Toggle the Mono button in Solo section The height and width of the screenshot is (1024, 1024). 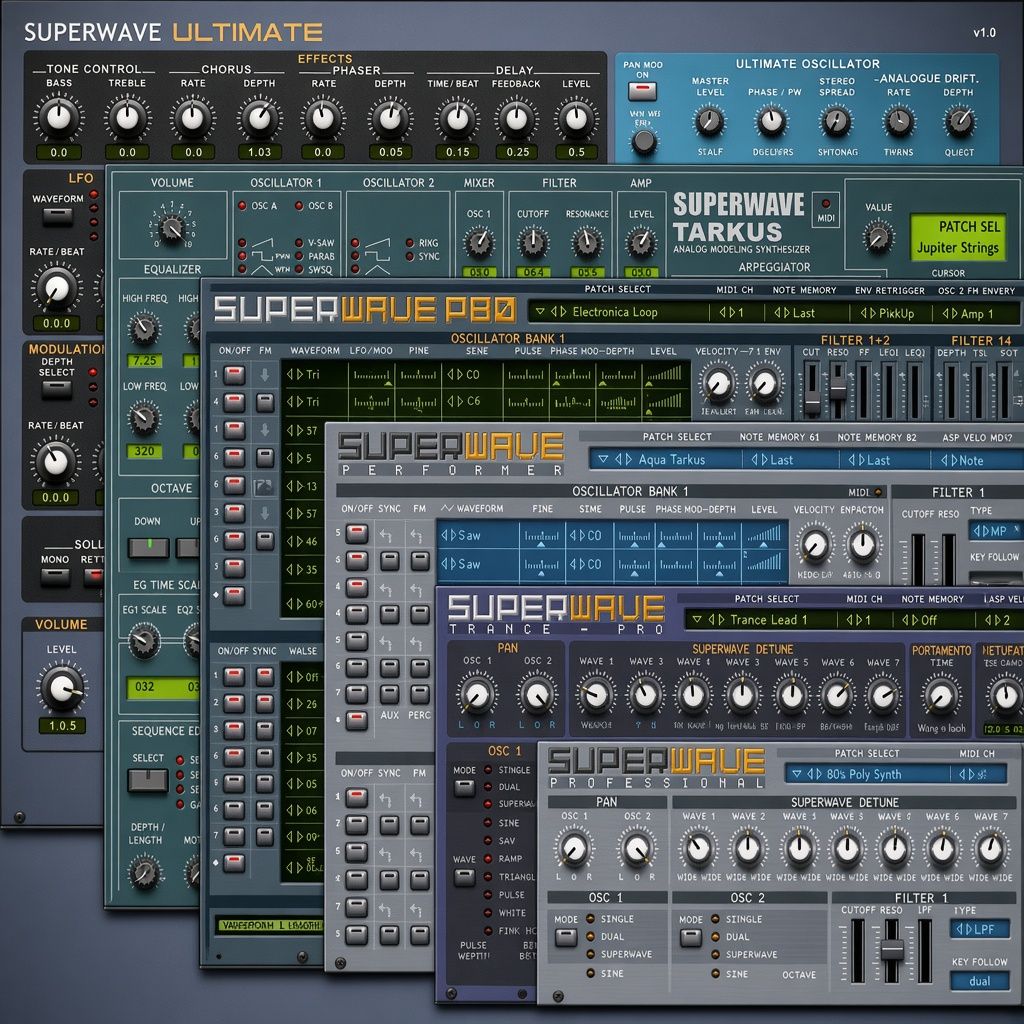pos(55,577)
